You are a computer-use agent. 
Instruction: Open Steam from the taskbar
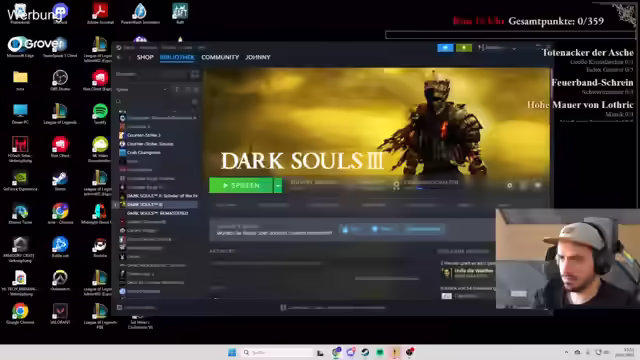pos(365,352)
